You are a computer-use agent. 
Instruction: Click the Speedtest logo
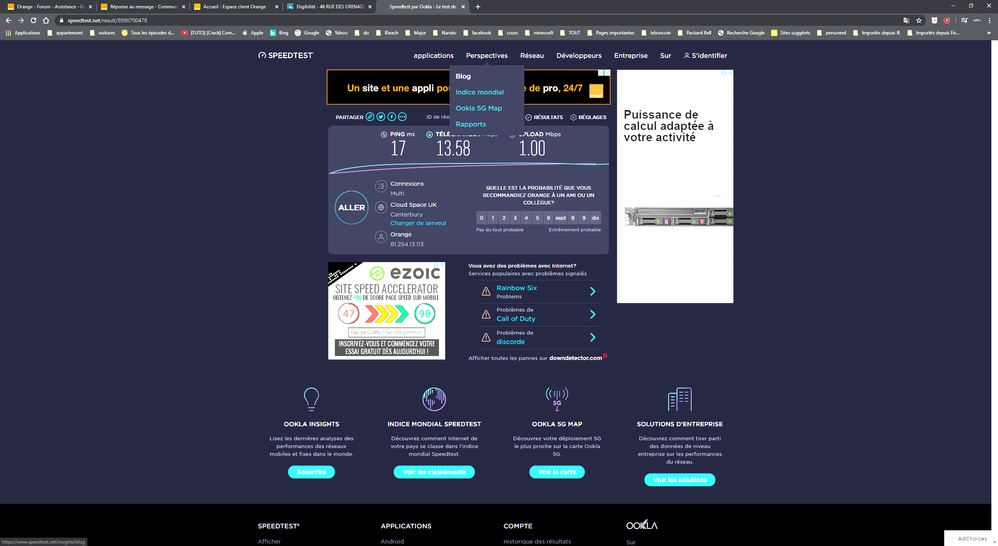[285, 55]
